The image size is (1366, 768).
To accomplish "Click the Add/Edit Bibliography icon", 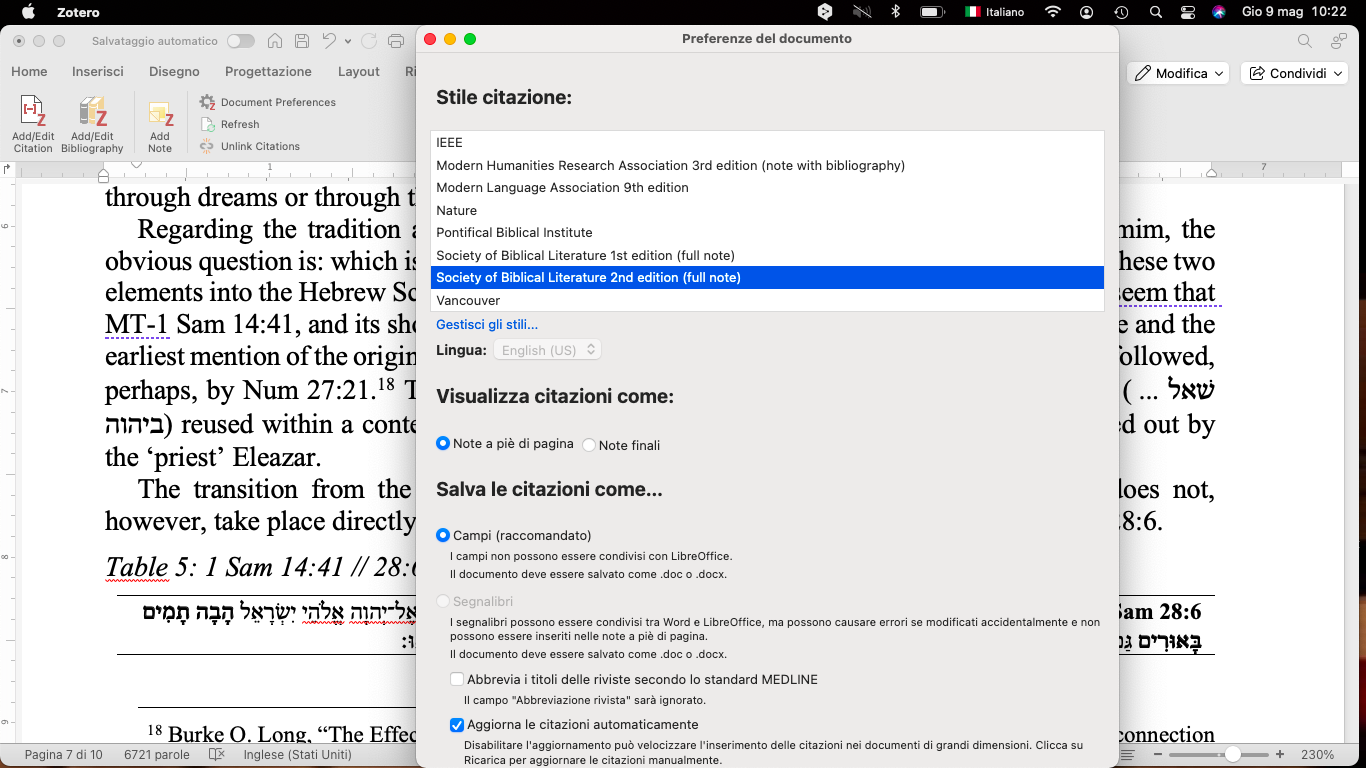I will point(92,124).
